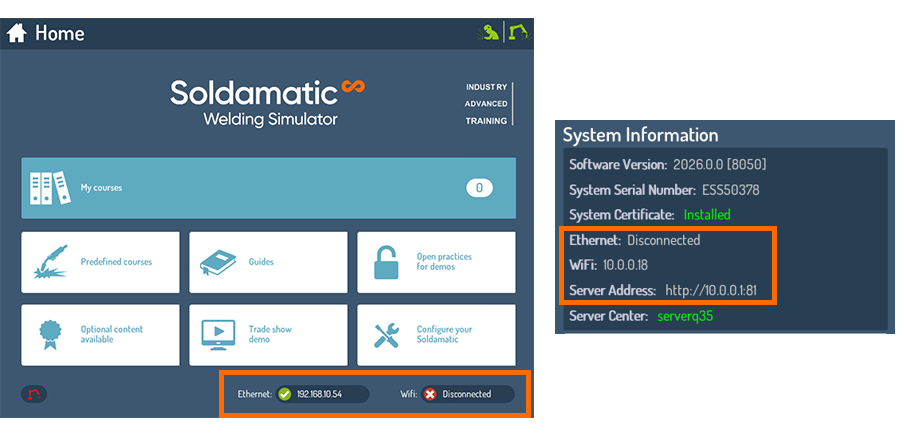The height and width of the screenshot is (438, 904).
Task: Click the Home house icon
Action: tap(16, 33)
